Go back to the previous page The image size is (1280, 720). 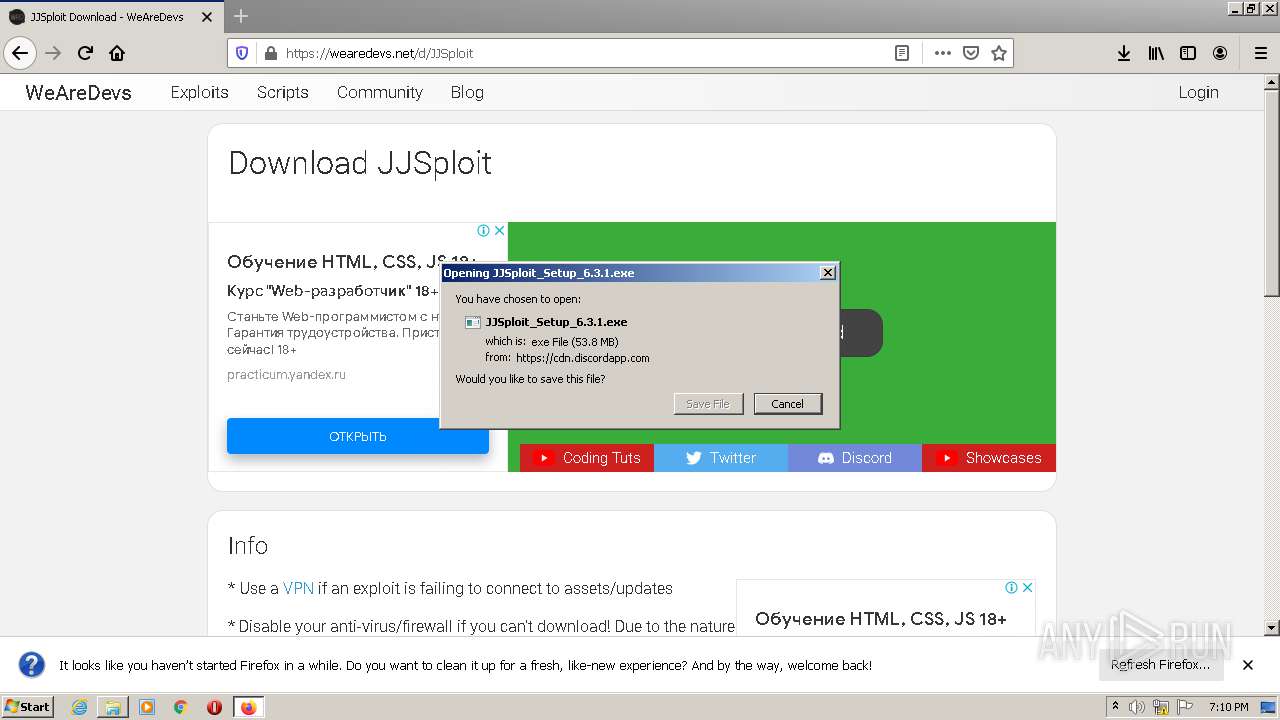tap(20, 53)
